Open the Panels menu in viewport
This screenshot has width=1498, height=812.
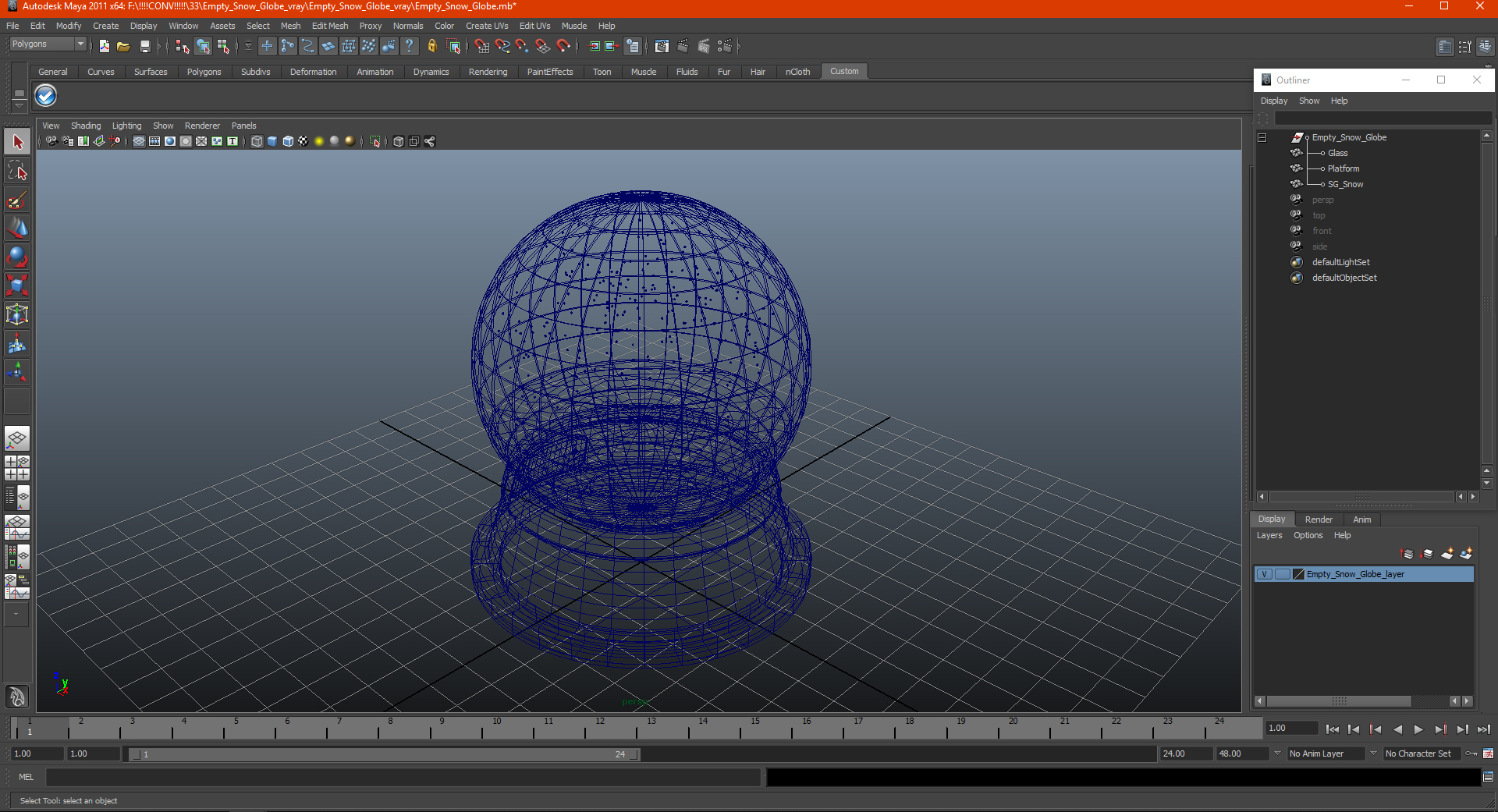pyautogui.click(x=243, y=126)
